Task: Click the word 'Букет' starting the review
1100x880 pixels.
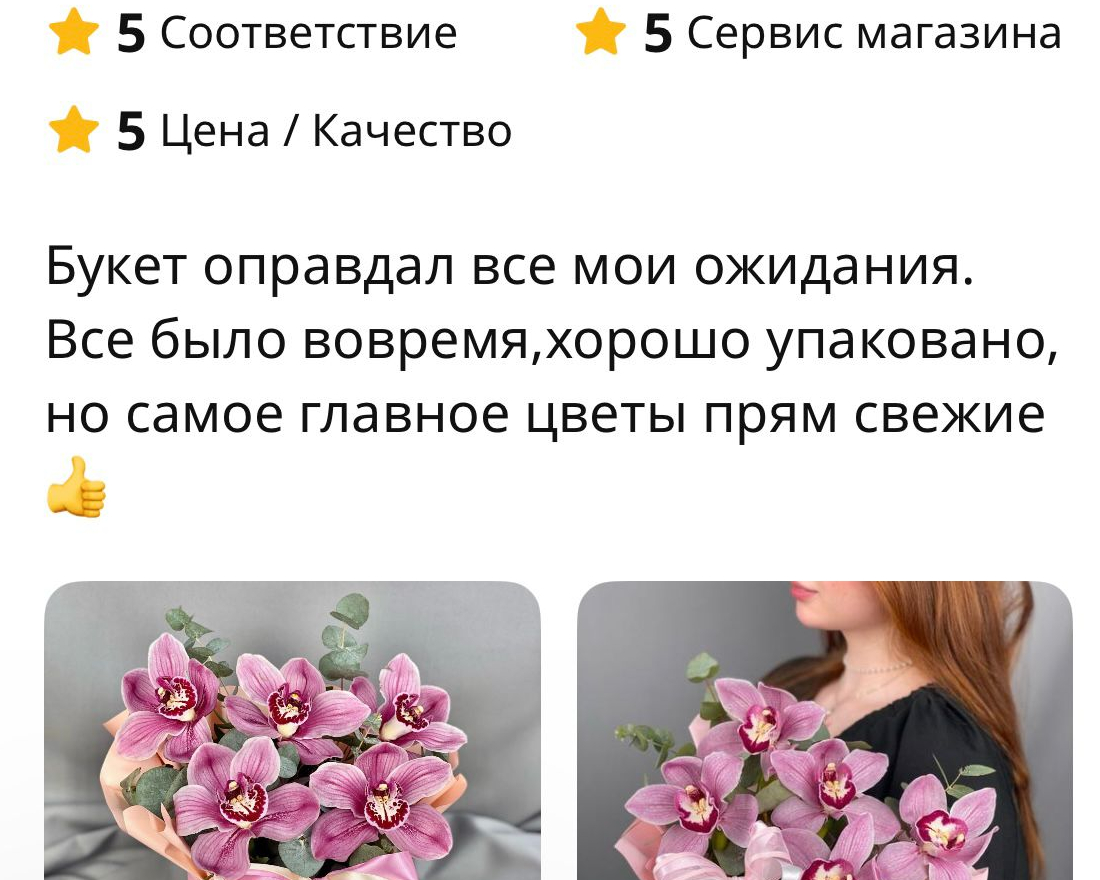Action: click(116, 267)
